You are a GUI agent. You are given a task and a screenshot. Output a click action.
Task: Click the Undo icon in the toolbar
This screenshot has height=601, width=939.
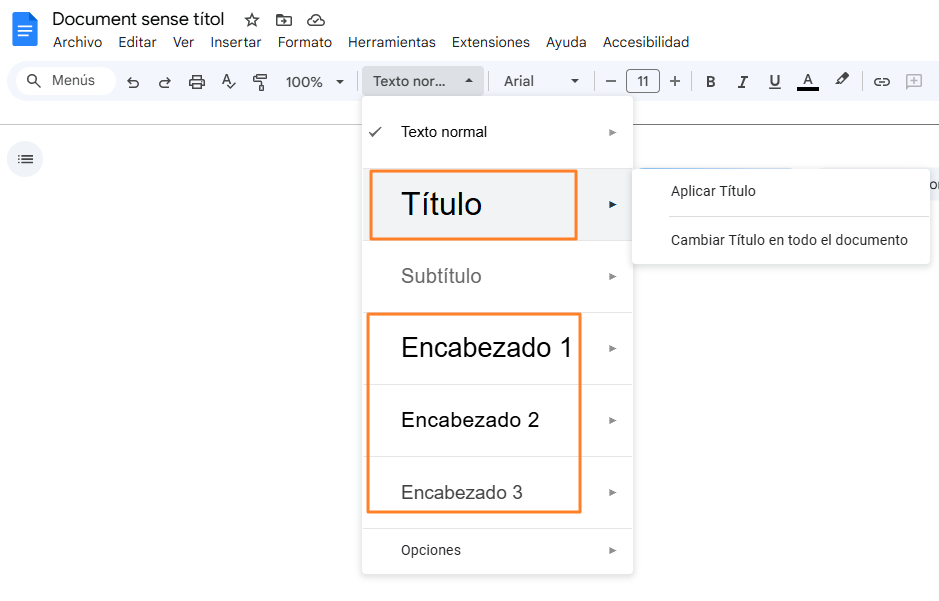click(x=133, y=81)
